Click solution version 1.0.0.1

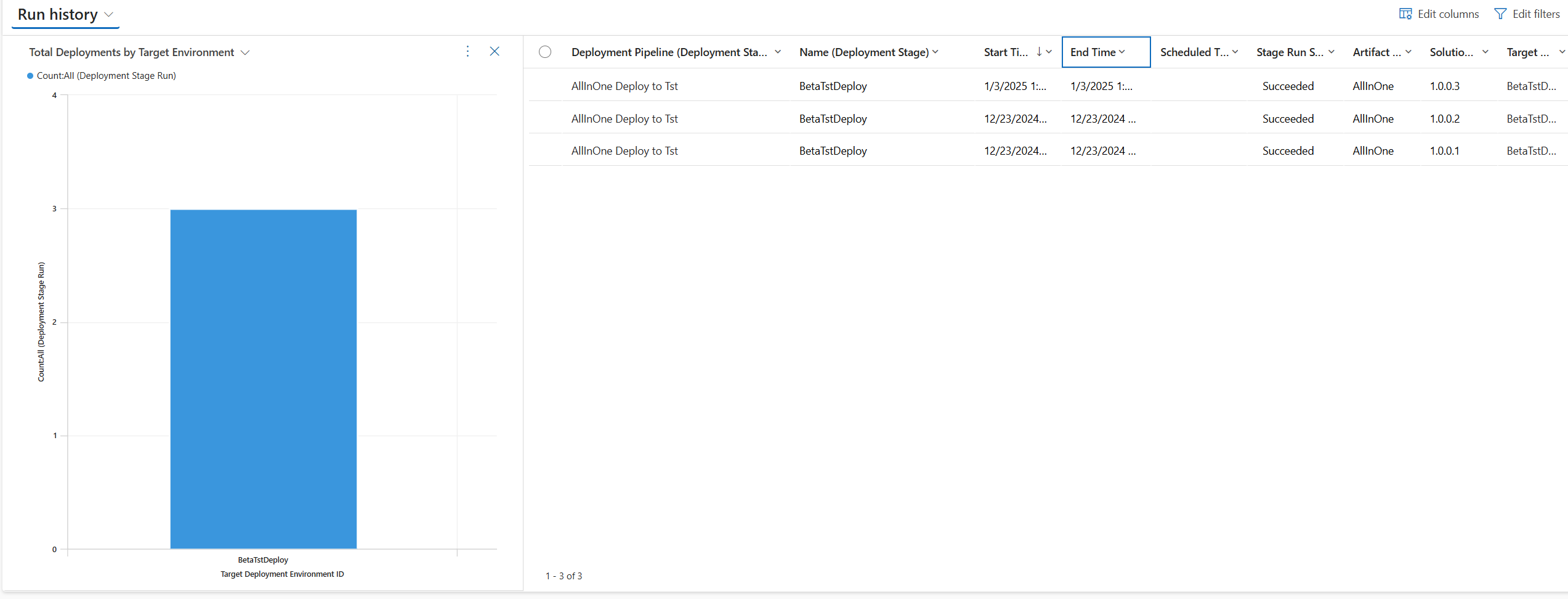1444,151
